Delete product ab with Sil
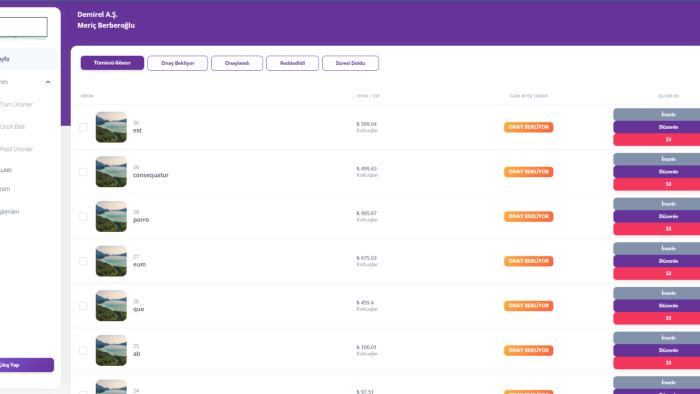 pyautogui.click(x=657, y=363)
